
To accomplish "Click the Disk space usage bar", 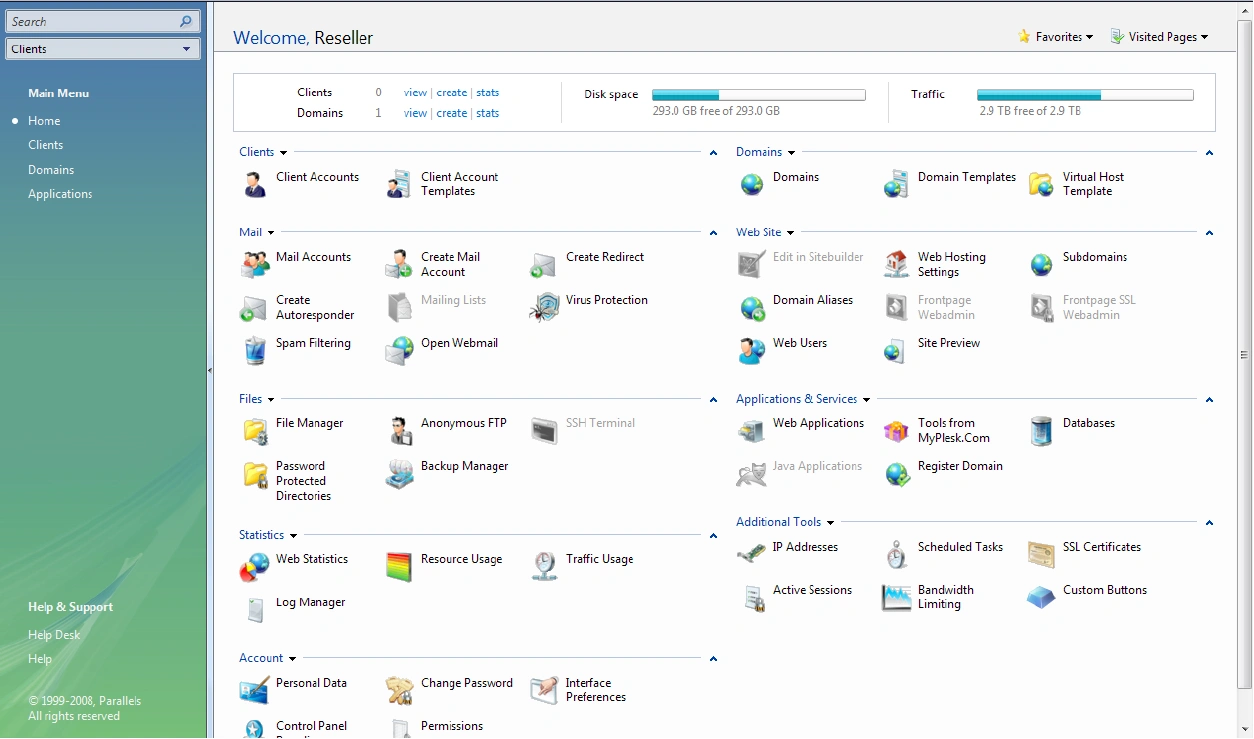I will point(759,95).
